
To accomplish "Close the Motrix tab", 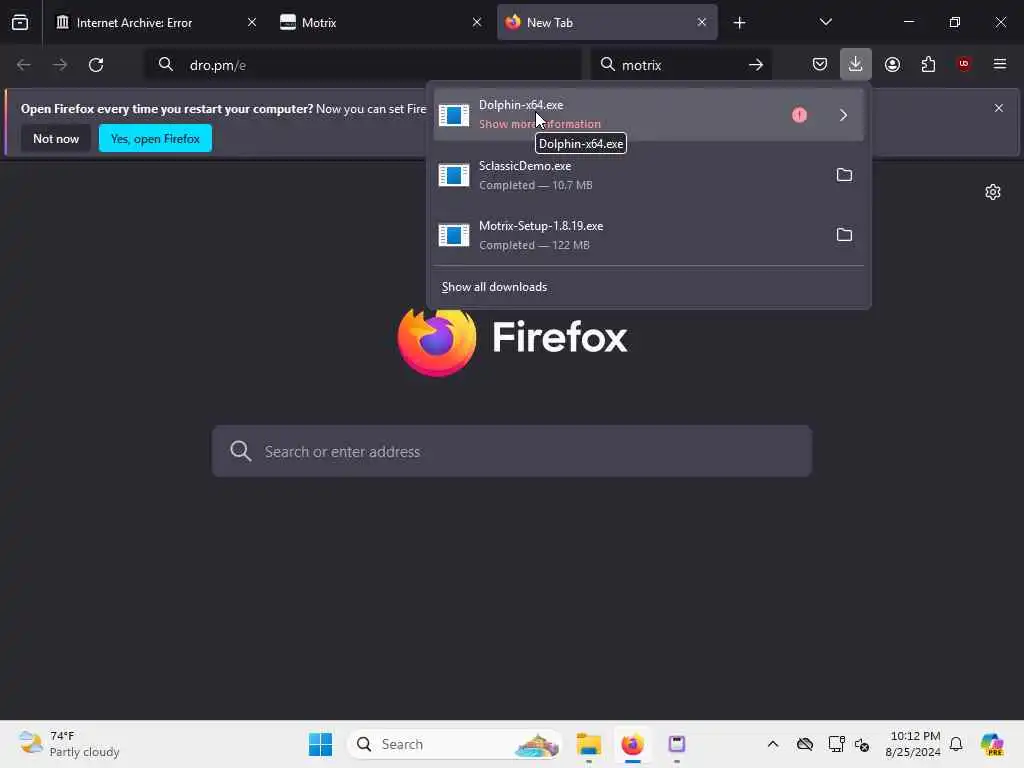I will (477, 22).
